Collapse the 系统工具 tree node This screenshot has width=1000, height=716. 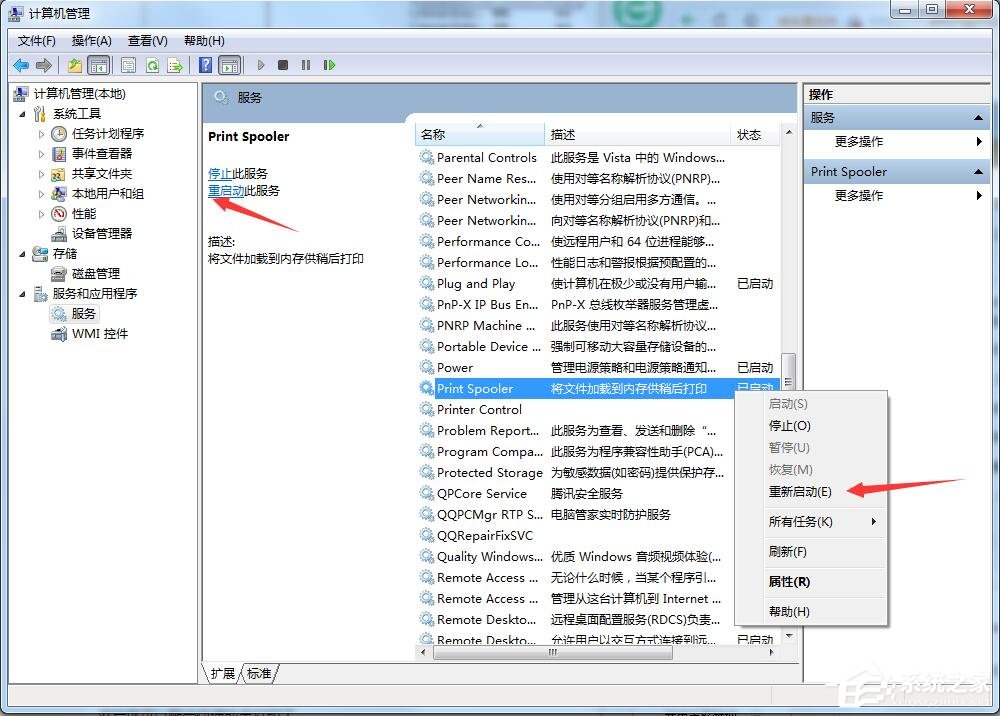tap(22, 114)
